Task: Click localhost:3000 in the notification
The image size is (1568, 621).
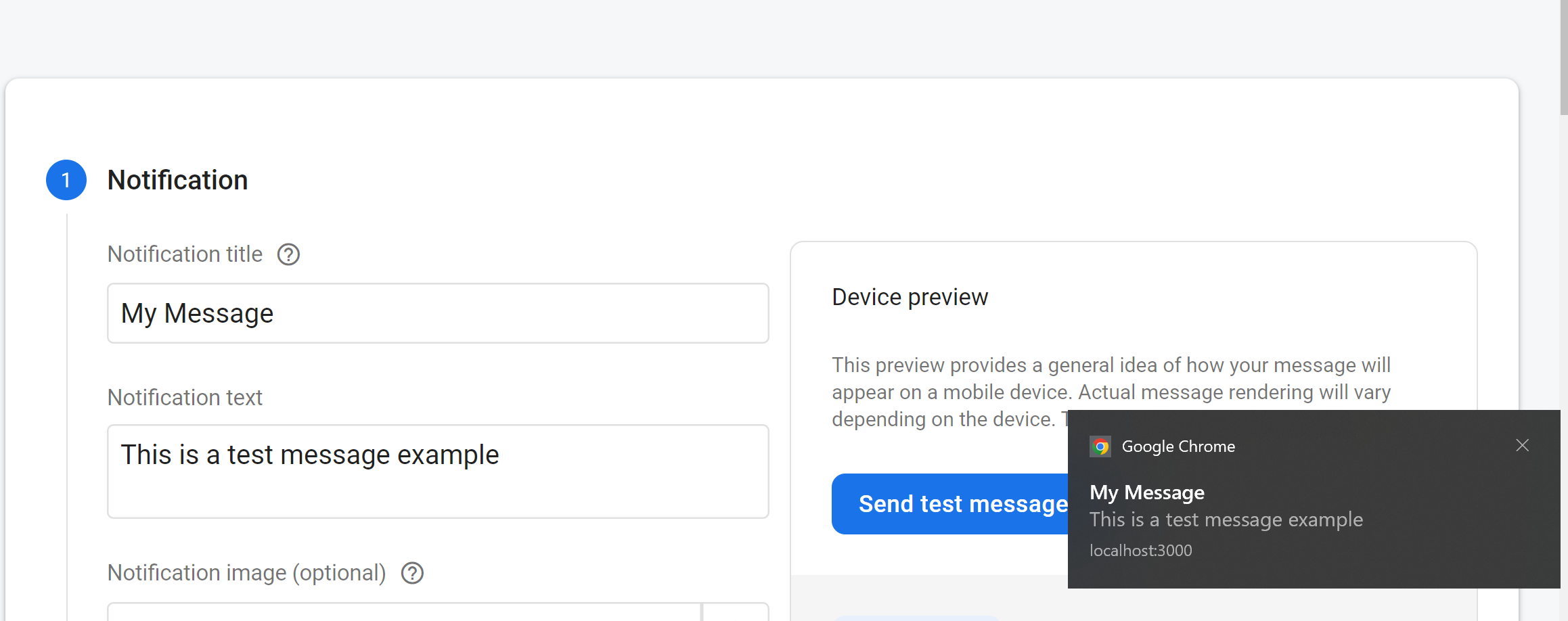Action: (x=1140, y=551)
